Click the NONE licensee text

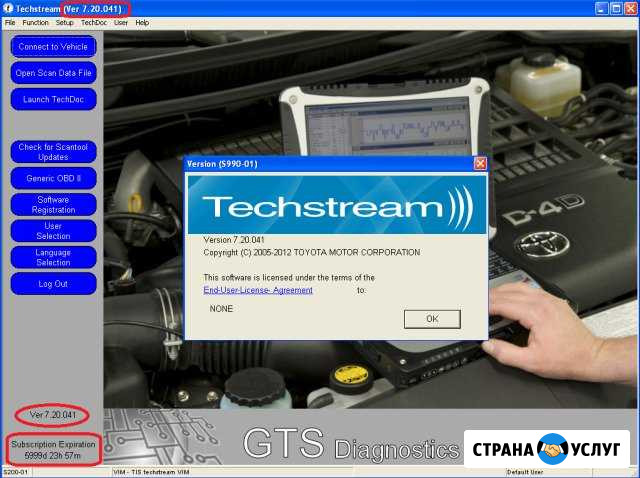pyautogui.click(x=221, y=309)
